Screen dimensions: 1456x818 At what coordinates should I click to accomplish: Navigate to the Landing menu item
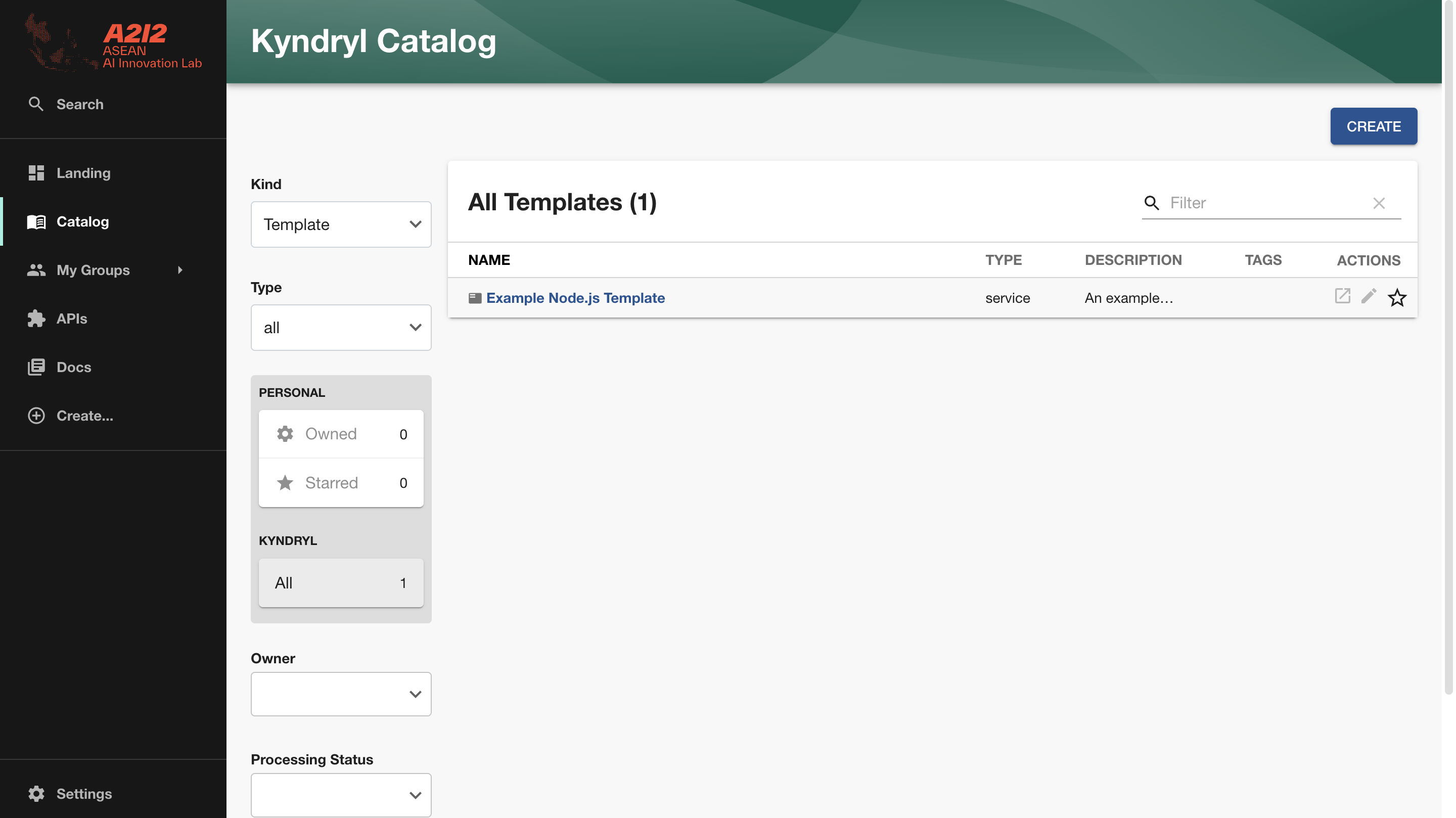point(83,173)
